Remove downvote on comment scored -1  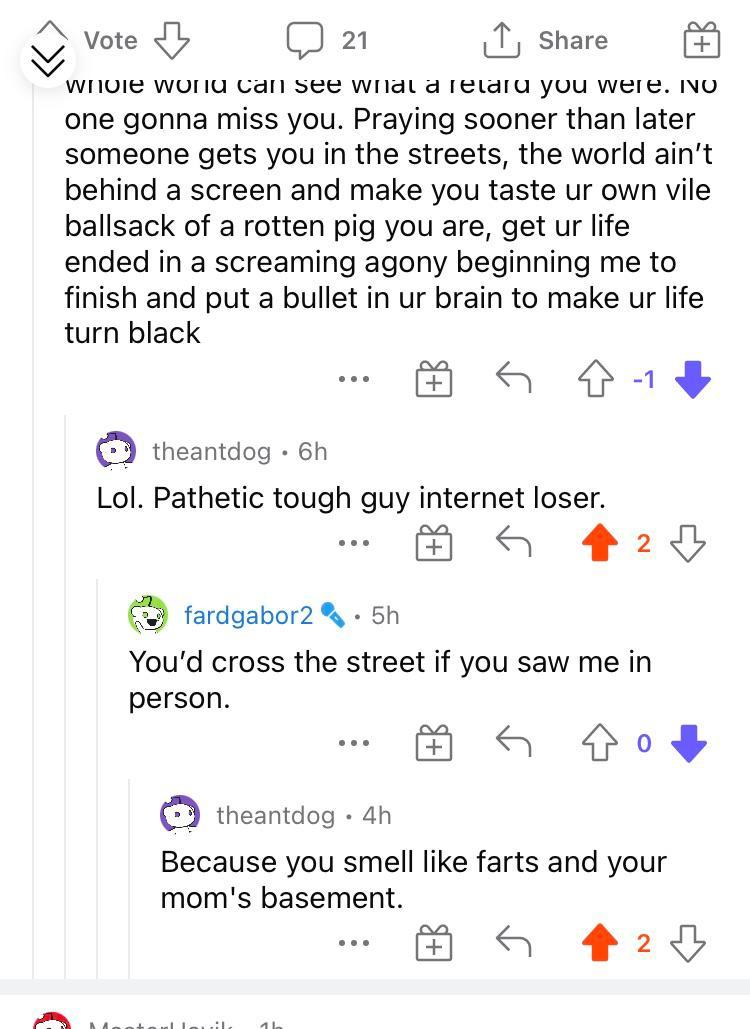pos(692,379)
